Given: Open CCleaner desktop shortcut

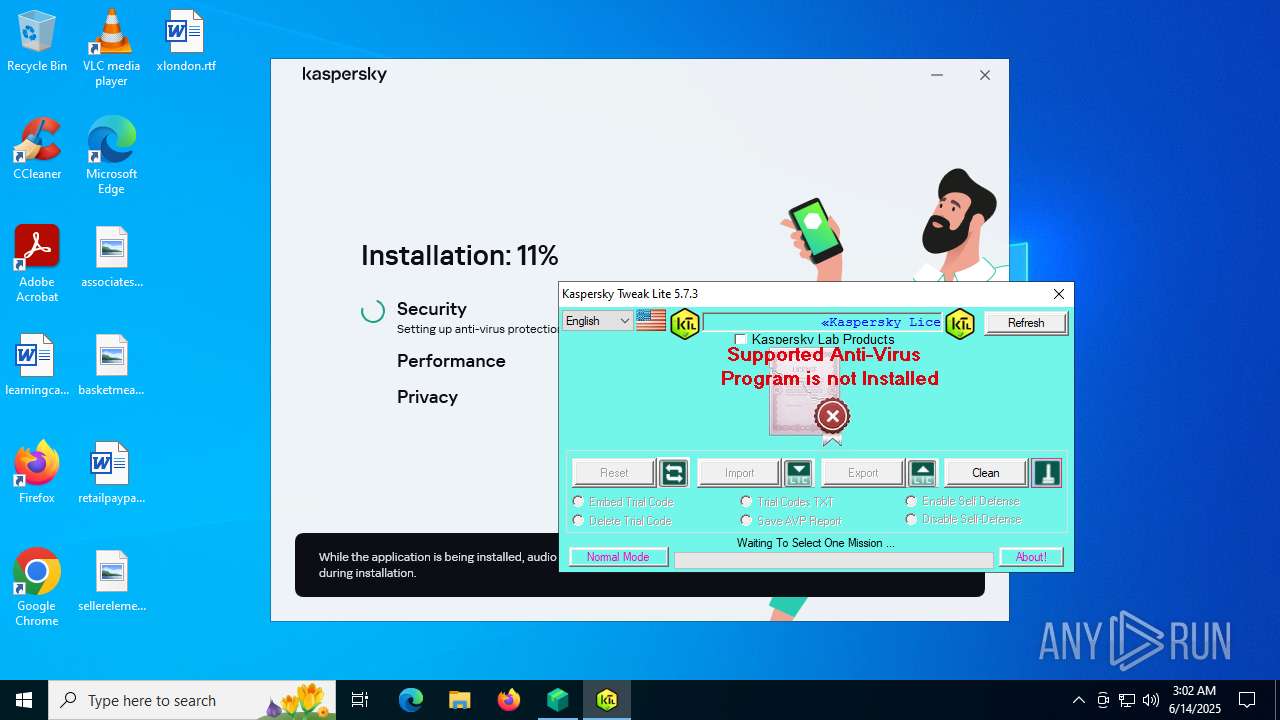Looking at the screenshot, I should point(37,149).
